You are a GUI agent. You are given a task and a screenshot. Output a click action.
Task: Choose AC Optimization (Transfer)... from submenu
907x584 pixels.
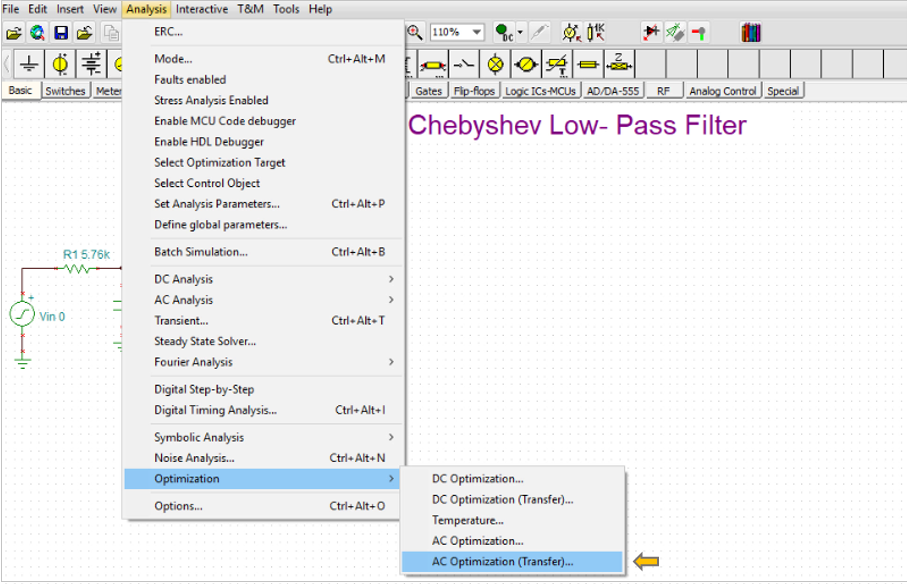click(503, 562)
